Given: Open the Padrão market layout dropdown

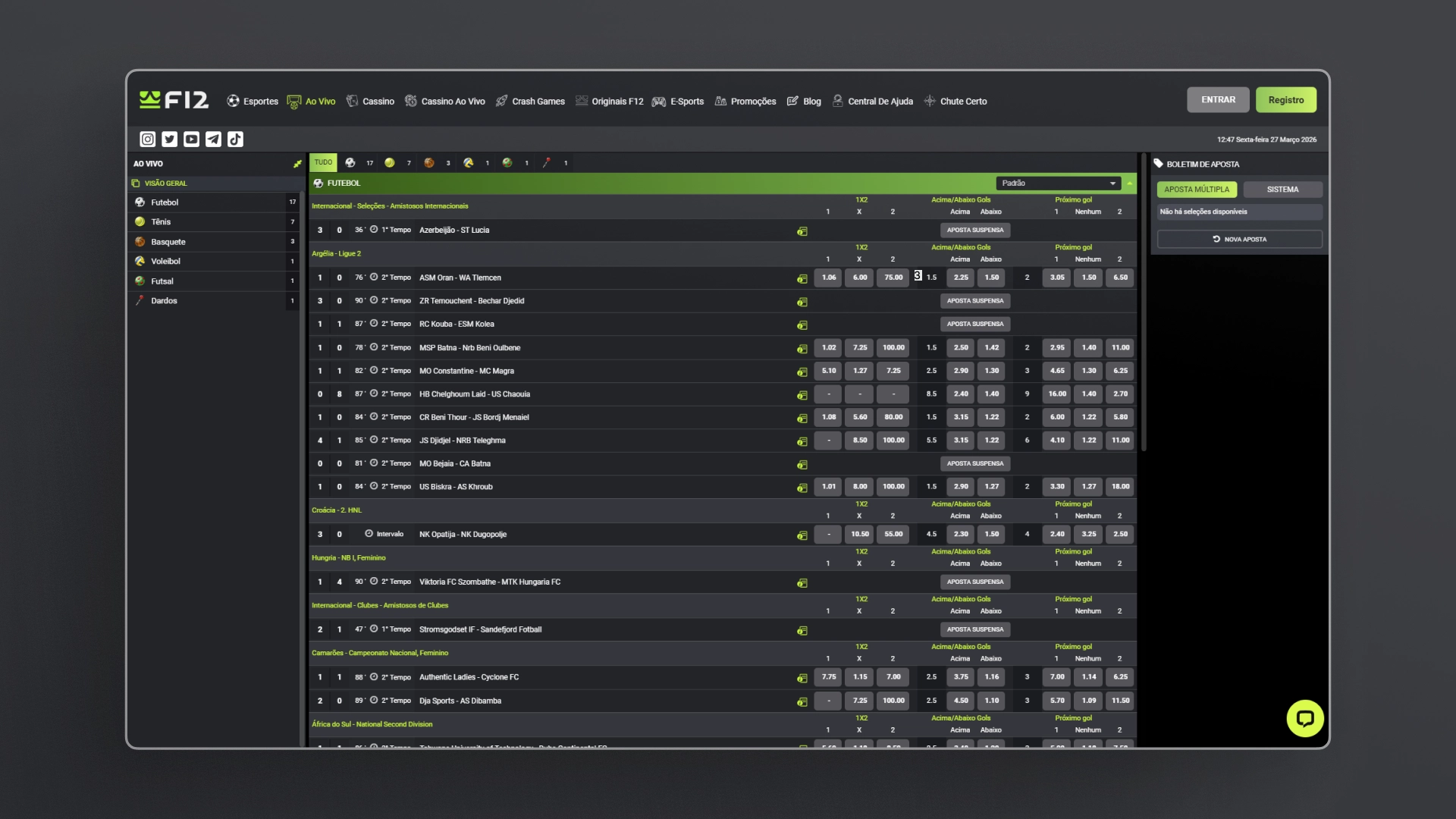Looking at the screenshot, I should point(1058,183).
